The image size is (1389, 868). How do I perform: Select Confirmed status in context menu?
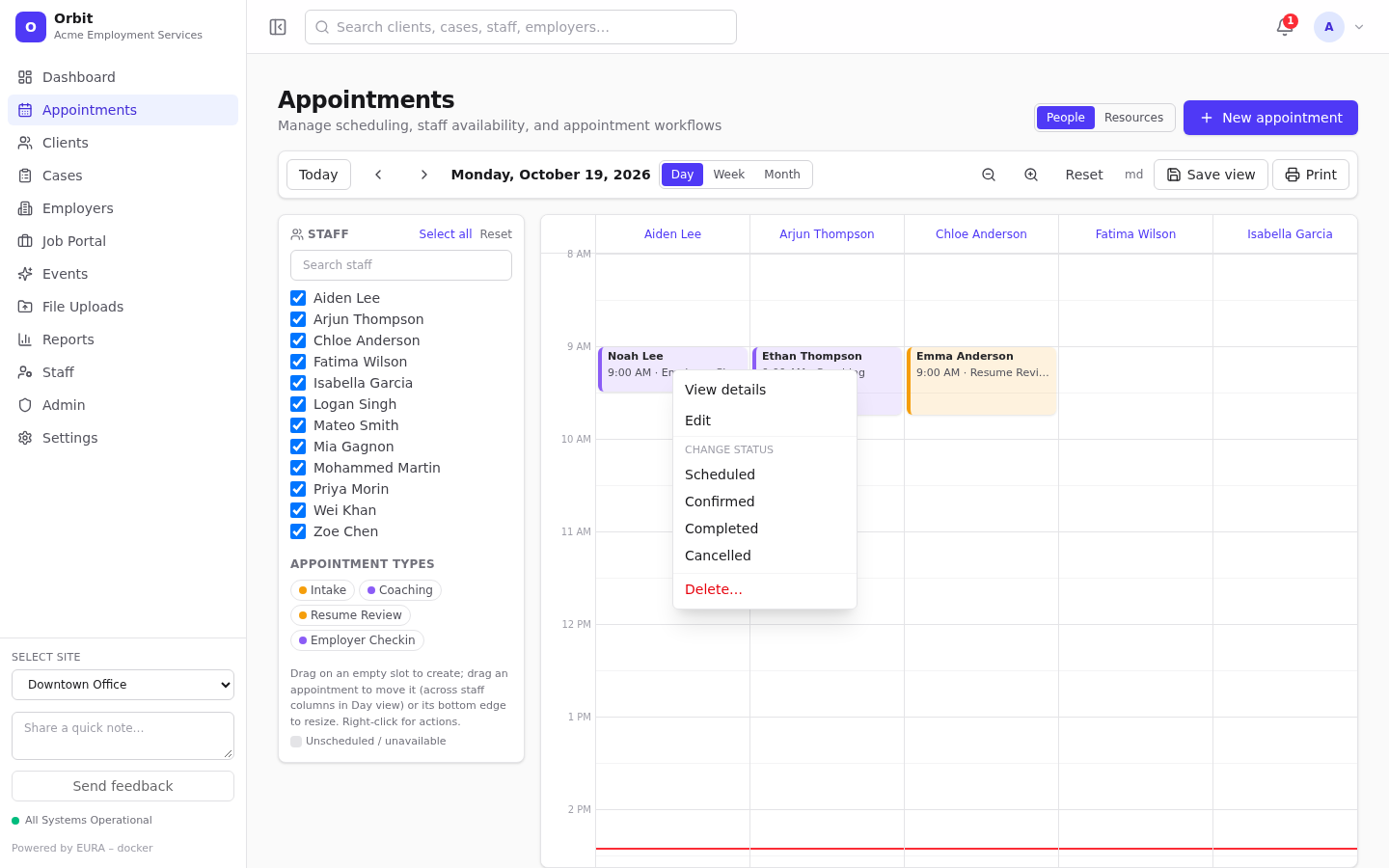click(765, 502)
